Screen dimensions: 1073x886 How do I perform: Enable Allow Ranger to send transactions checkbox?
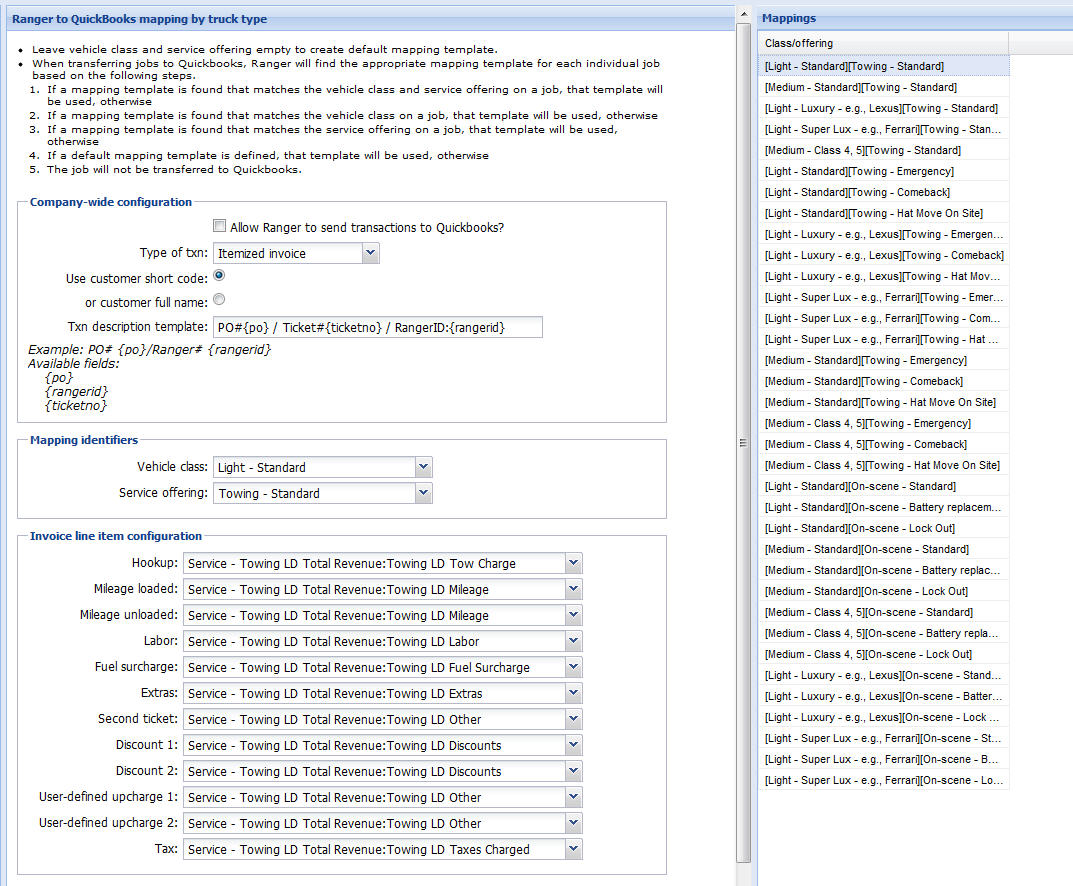point(220,227)
